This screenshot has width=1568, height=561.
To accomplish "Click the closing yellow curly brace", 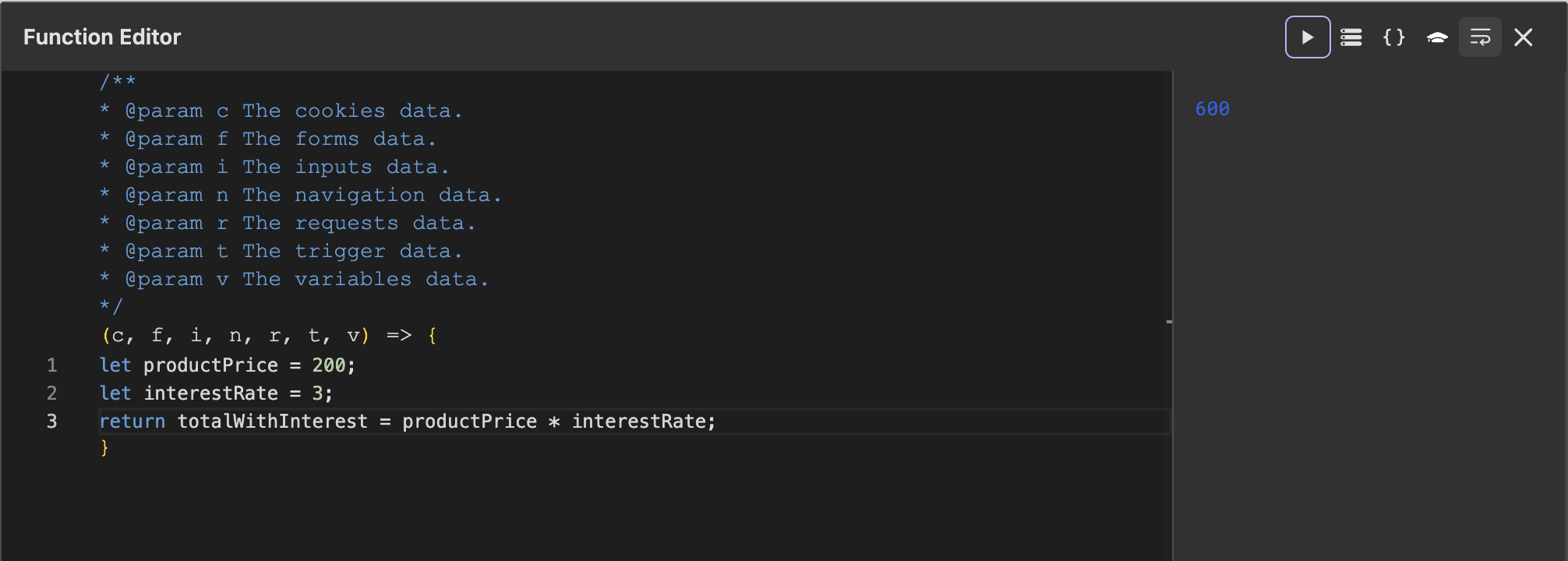I will pos(104,448).
